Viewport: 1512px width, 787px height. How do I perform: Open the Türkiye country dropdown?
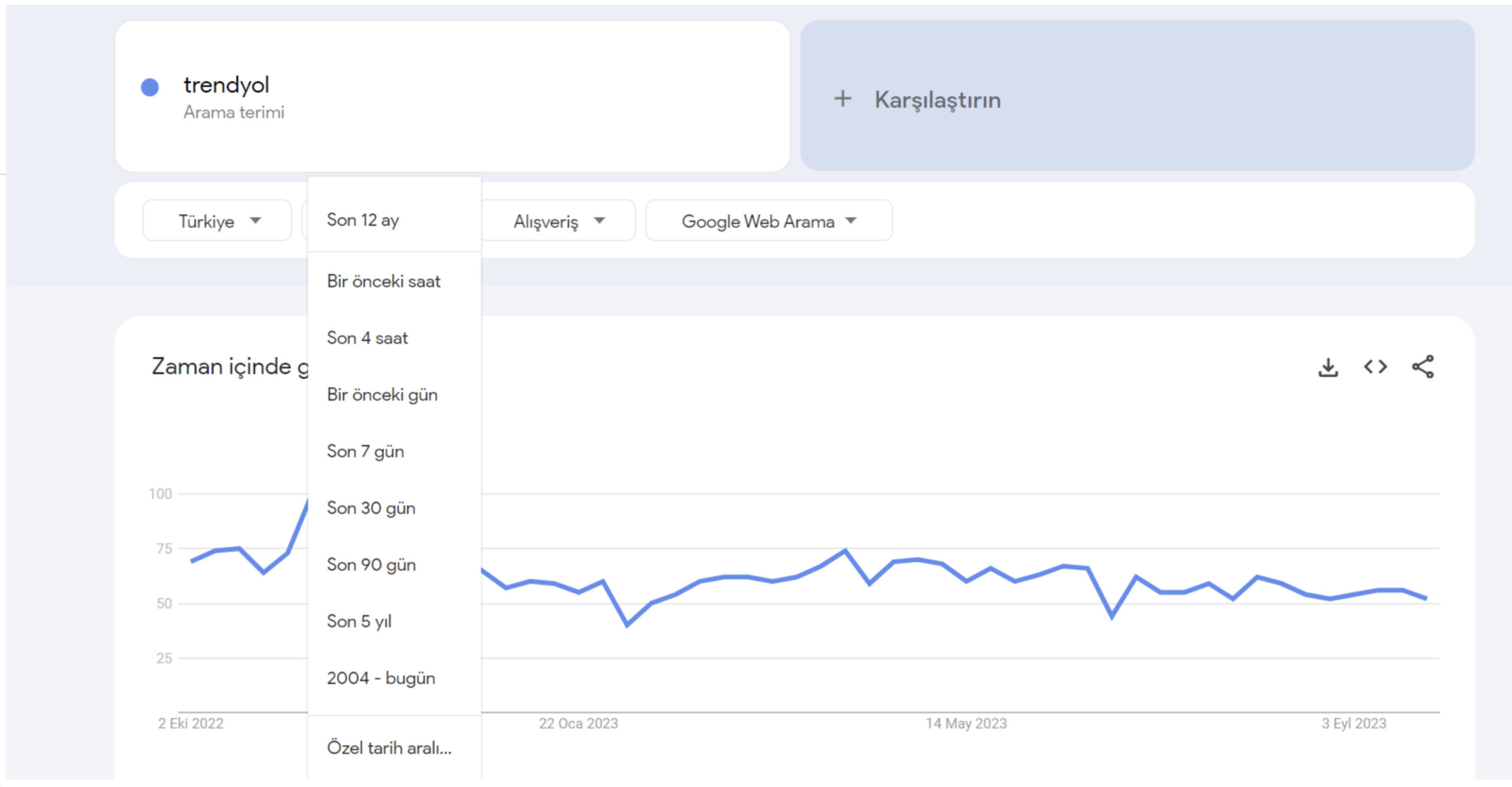point(217,221)
